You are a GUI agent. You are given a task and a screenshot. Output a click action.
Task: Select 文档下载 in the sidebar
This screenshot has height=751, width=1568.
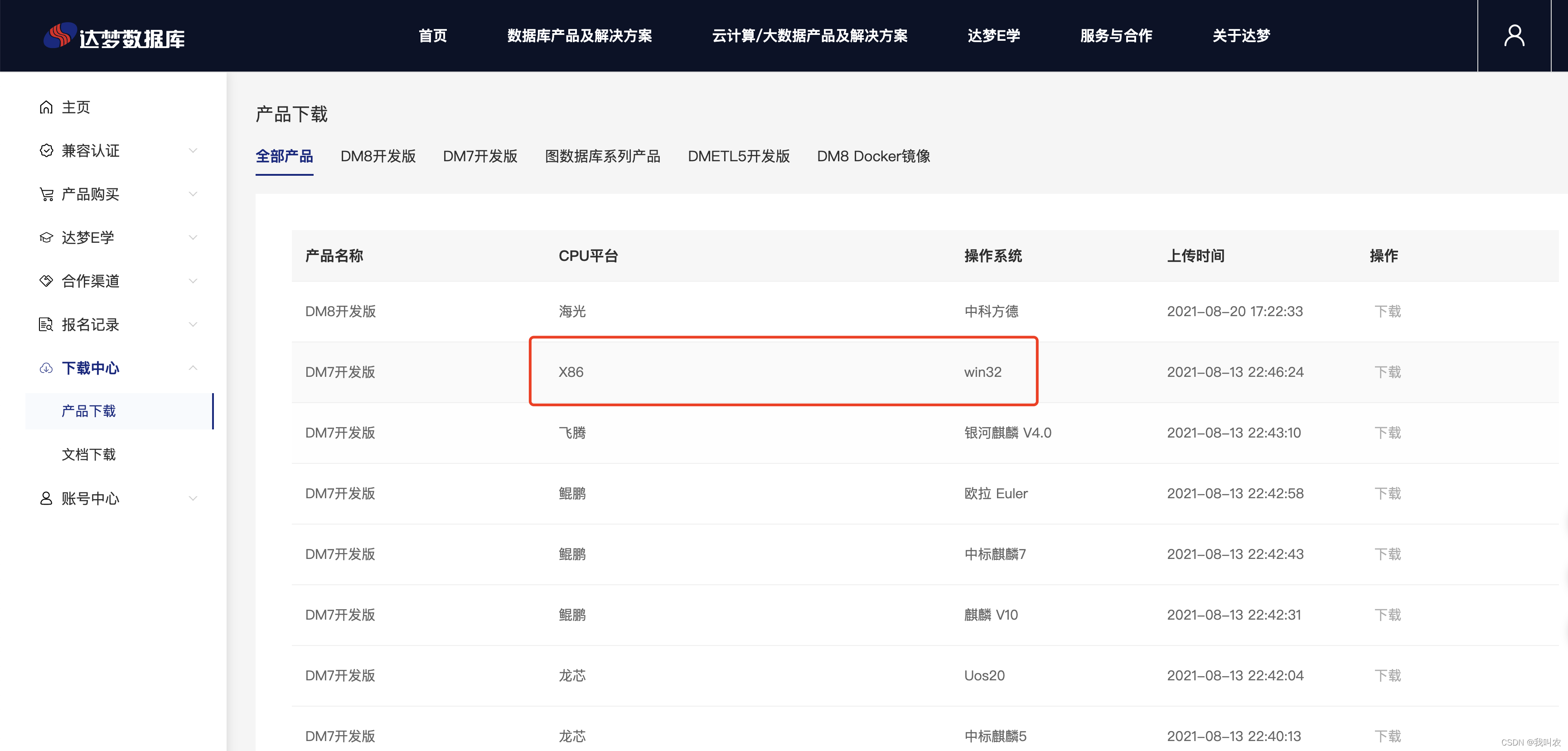89,455
